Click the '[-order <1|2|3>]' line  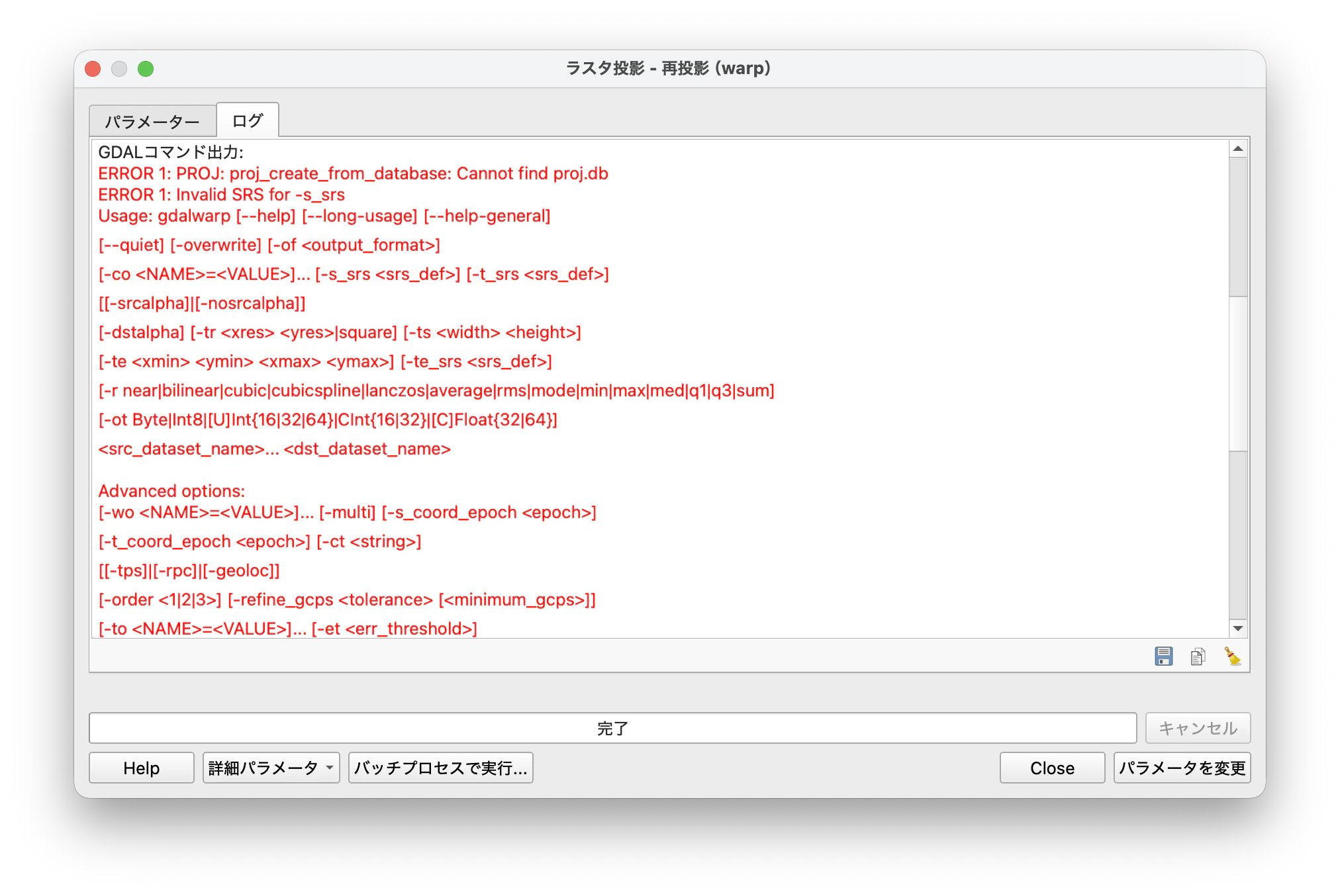tap(347, 600)
